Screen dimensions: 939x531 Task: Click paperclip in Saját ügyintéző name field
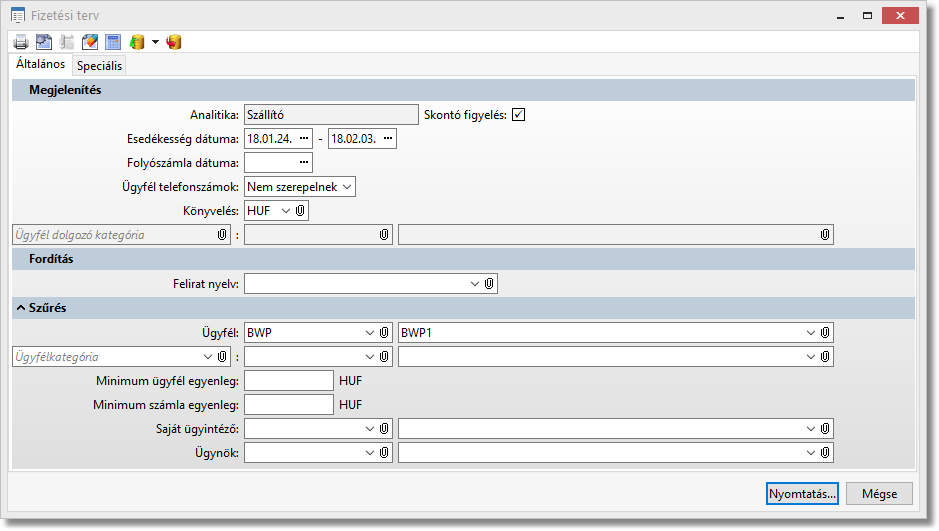[825, 429]
